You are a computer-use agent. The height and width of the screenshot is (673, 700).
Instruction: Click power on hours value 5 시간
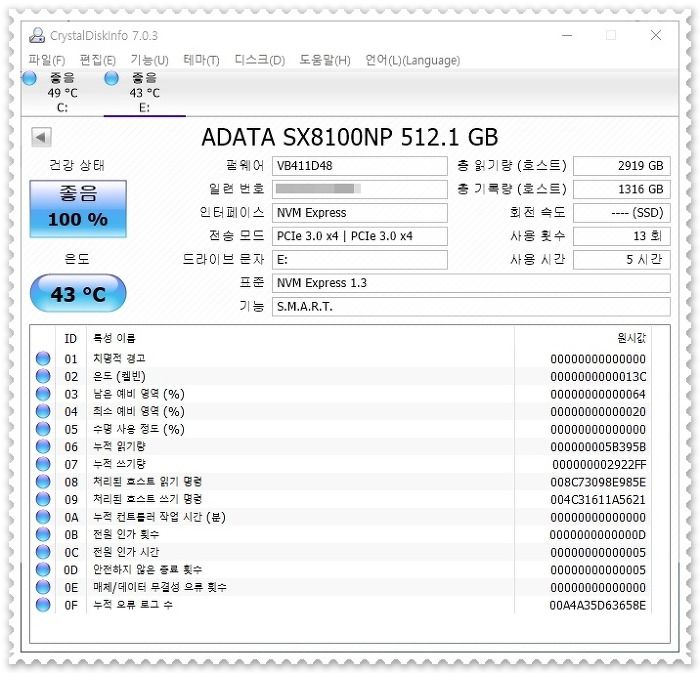(x=621, y=260)
